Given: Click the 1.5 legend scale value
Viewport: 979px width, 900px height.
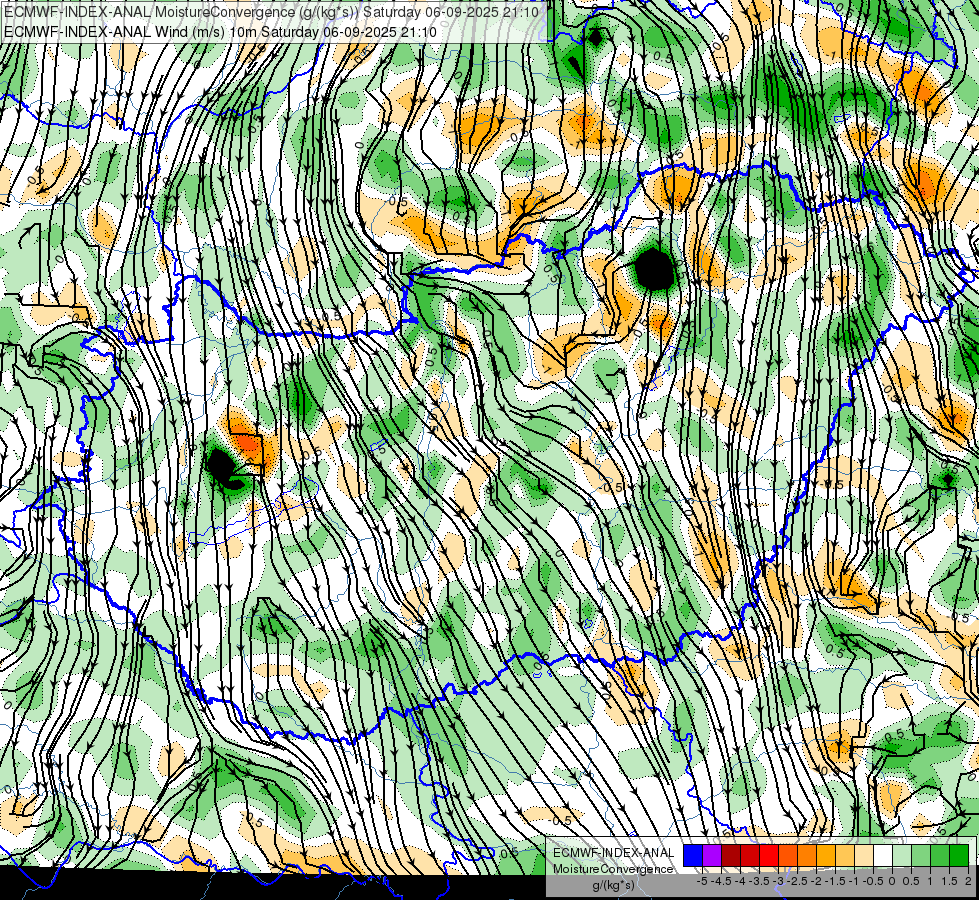Looking at the screenshot, I should coord(949,881).
